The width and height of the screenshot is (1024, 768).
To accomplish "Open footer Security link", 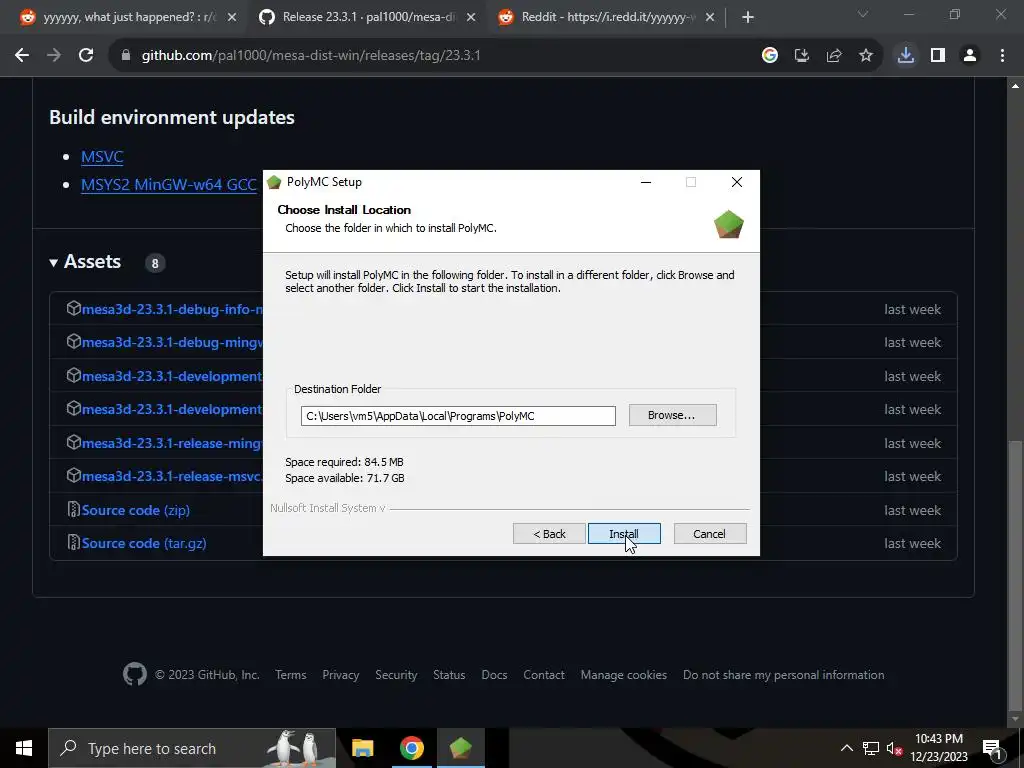I will [x=396, y=675].
